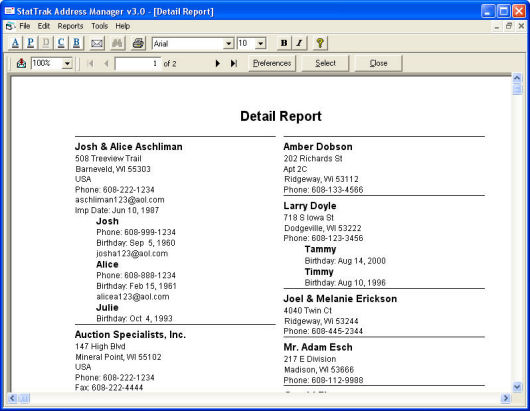Click the 'C' toolbar icon
Viewport: 530px width, 411px height.
pyautogui.click(x=61, y=43)
